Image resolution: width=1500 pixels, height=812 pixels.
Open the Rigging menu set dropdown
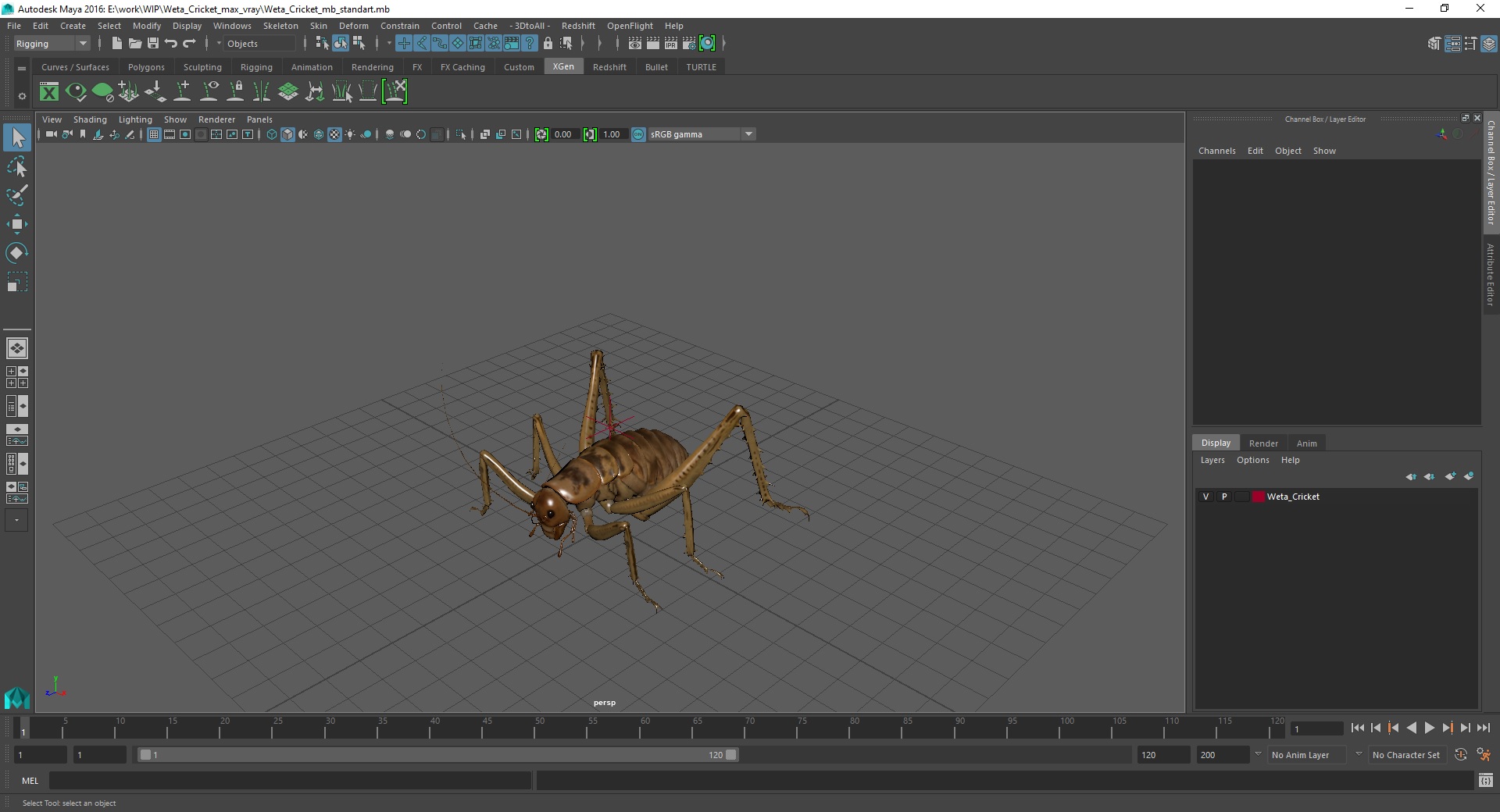(52, 44)
